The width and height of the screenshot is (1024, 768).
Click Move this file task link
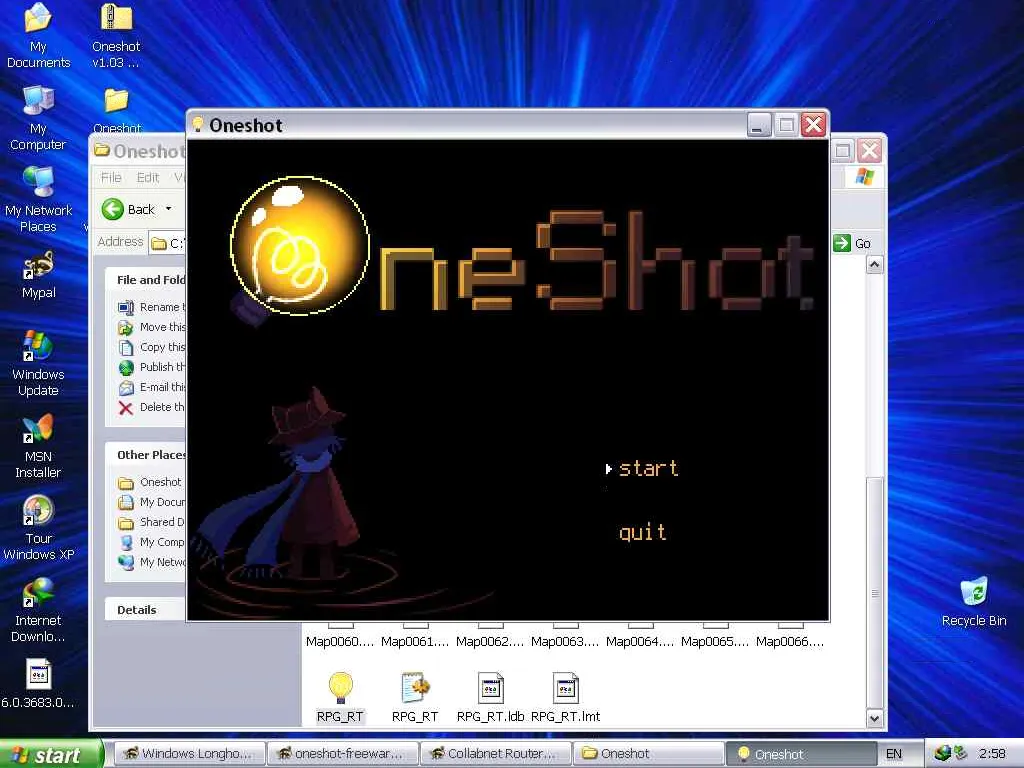[x=152, y=327]
